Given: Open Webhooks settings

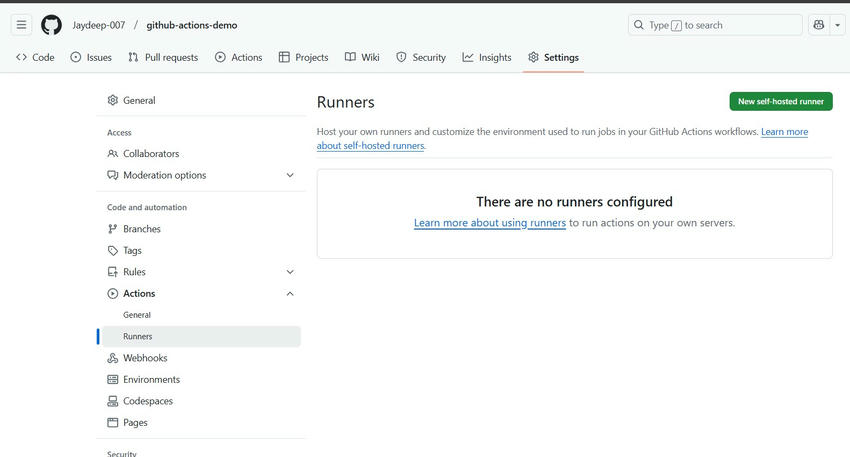Looking at the screenshot, I should tap(201, 358).
